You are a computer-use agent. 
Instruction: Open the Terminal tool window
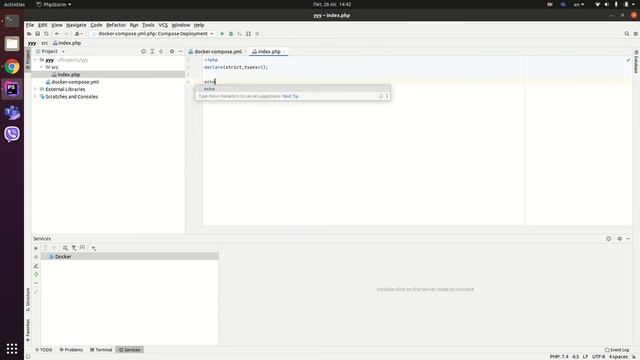101,350
